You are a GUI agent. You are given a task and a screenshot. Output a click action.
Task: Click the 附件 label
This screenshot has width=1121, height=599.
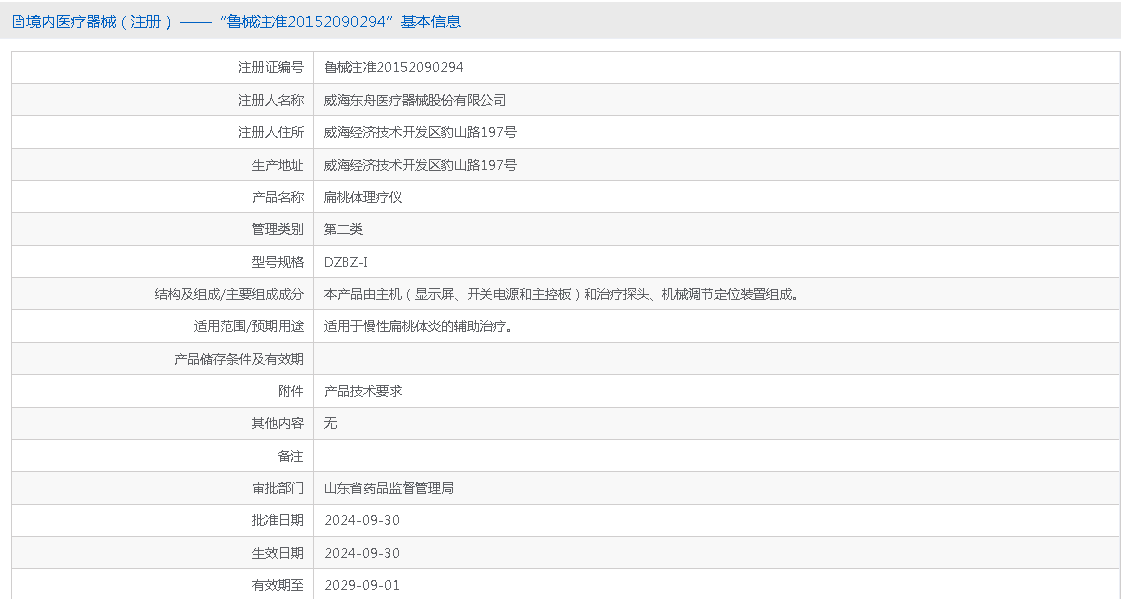pyautogui.click(x=290, y=392)
